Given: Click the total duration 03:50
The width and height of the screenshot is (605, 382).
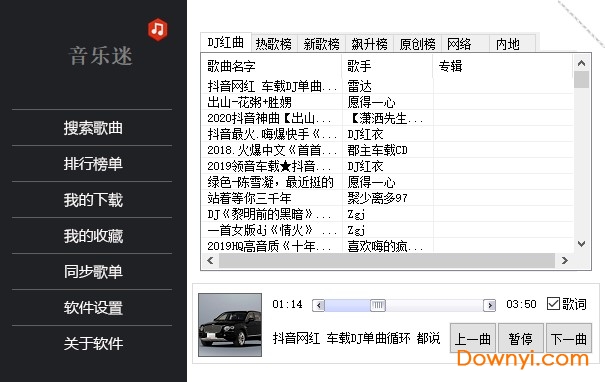Looking at the screenshot, I should click(x=521, y=304).
